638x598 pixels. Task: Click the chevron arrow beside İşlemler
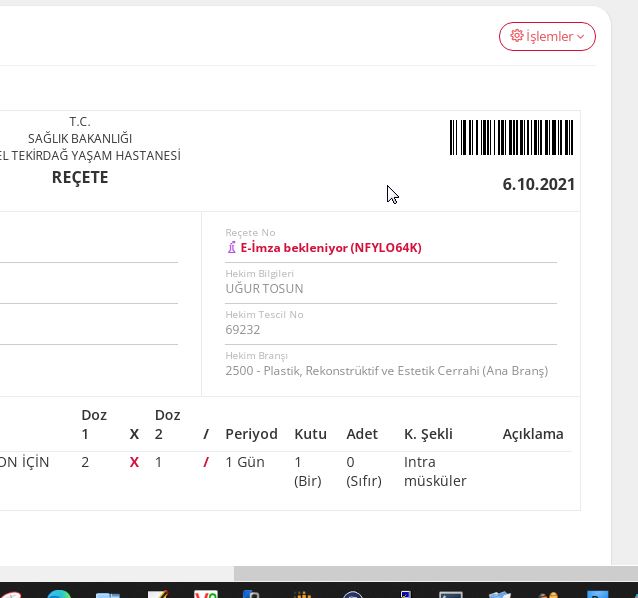coord(581,37)
